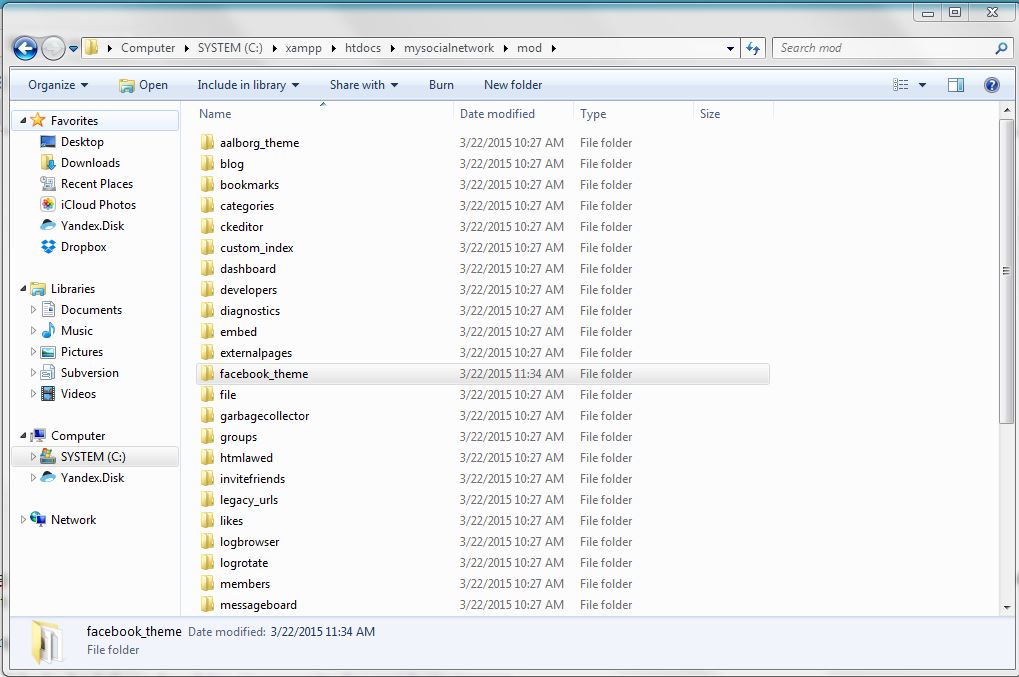Open Dropbox in Favorites

pyautogui.click(x=82, y=247)
